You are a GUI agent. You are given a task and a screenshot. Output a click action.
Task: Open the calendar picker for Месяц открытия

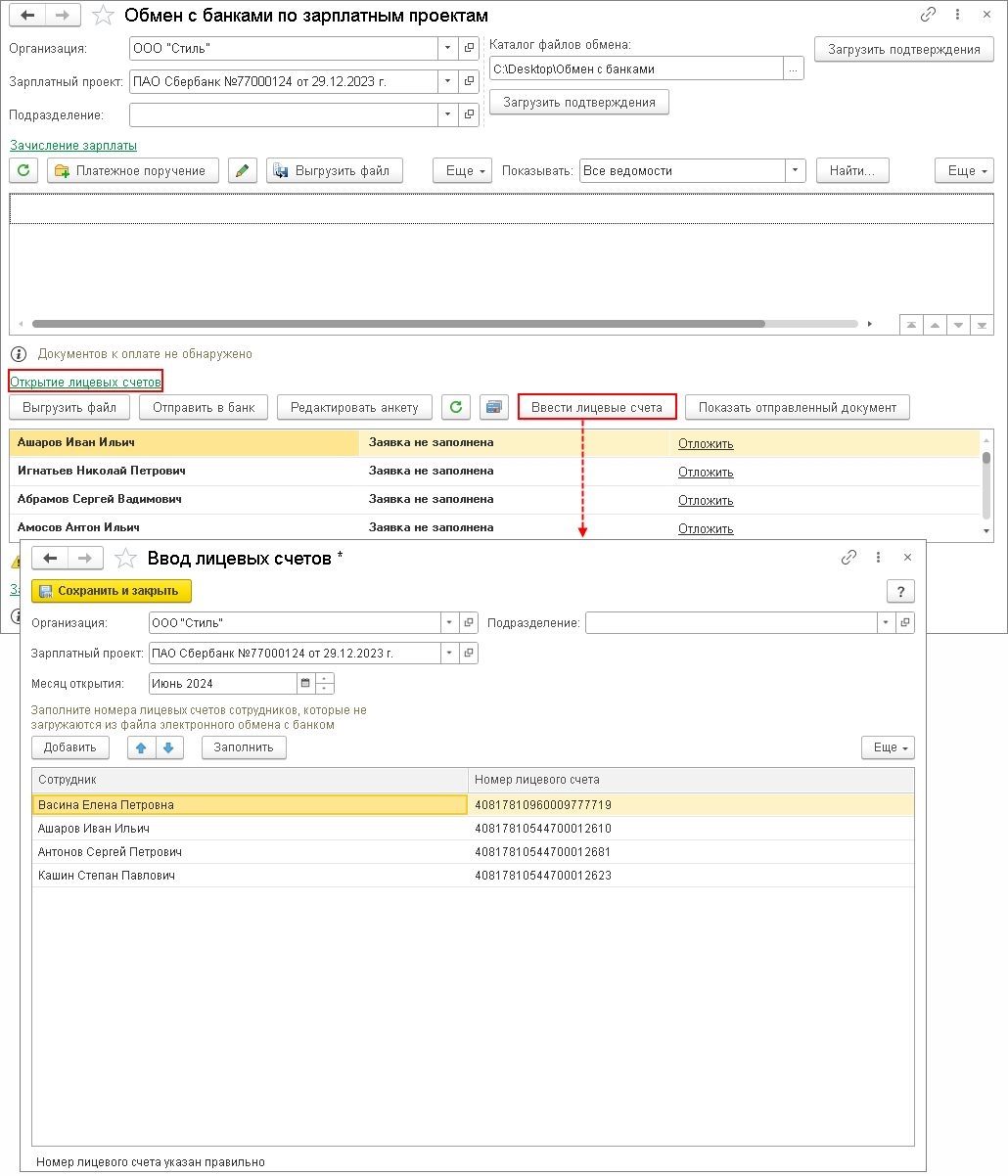pyautogui.click(x=304, y=683)
